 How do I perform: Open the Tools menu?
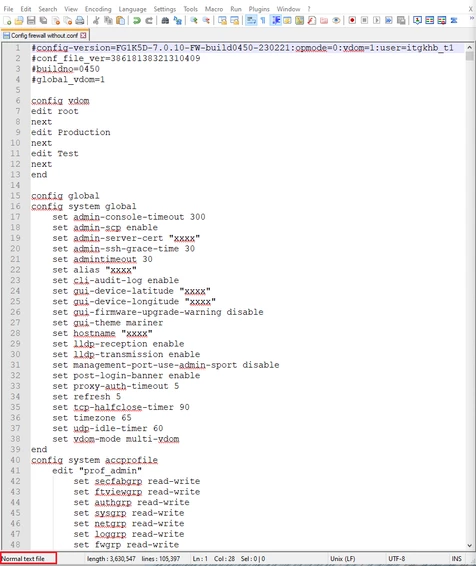[x=191, y=9]
